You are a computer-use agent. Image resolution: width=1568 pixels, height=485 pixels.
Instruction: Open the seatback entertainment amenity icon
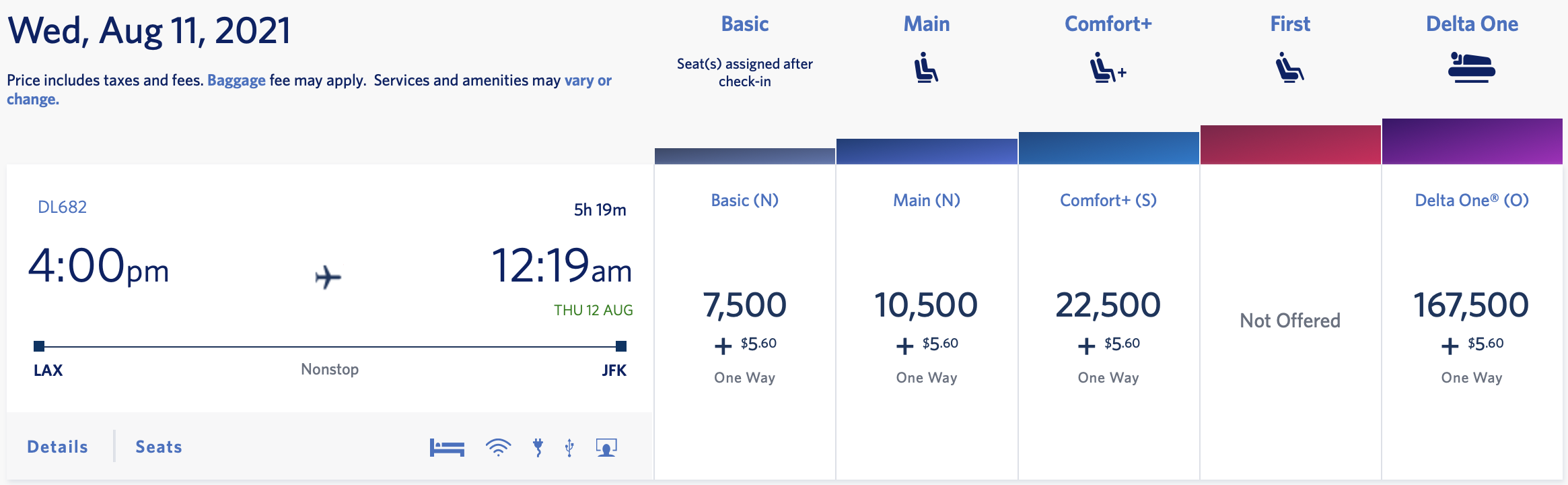(x=606, y=446)
